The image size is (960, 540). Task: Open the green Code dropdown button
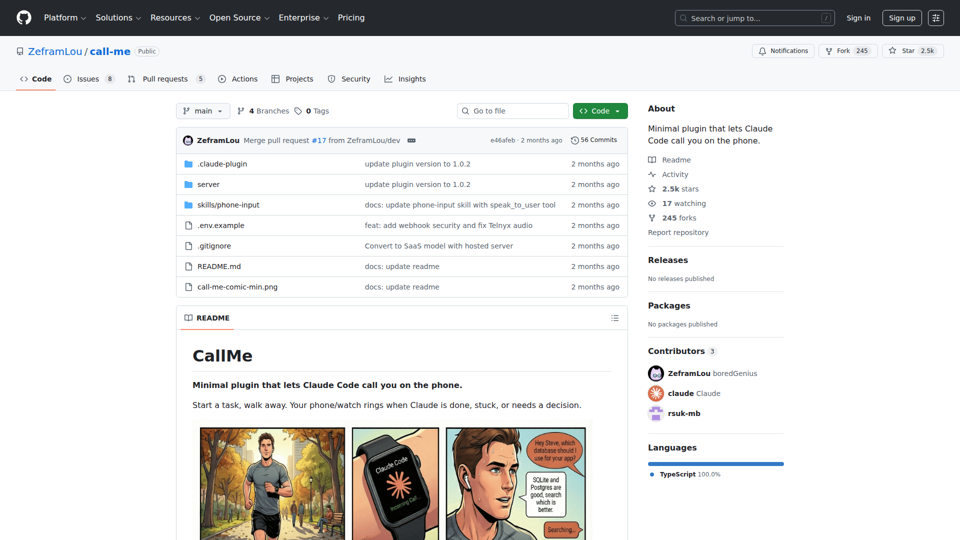(600, 111)
